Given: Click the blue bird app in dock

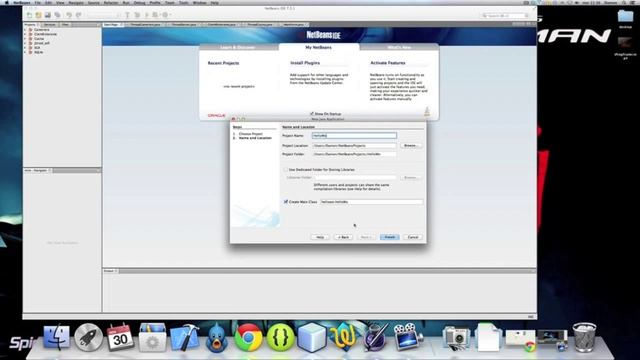Looking at the screenshot, I should pyautogui.click(x=216, y=337).
